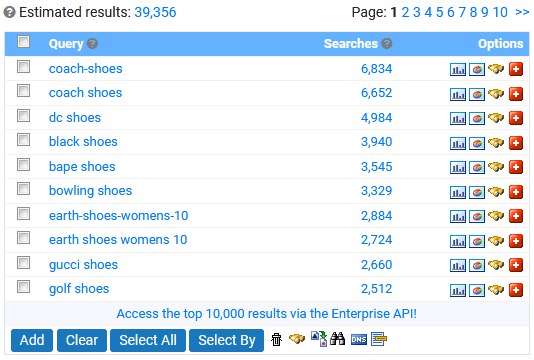Click binoculars icon in coach-shoes row
The height and width of the screenshot is (360, 534).
pos(496,69)
